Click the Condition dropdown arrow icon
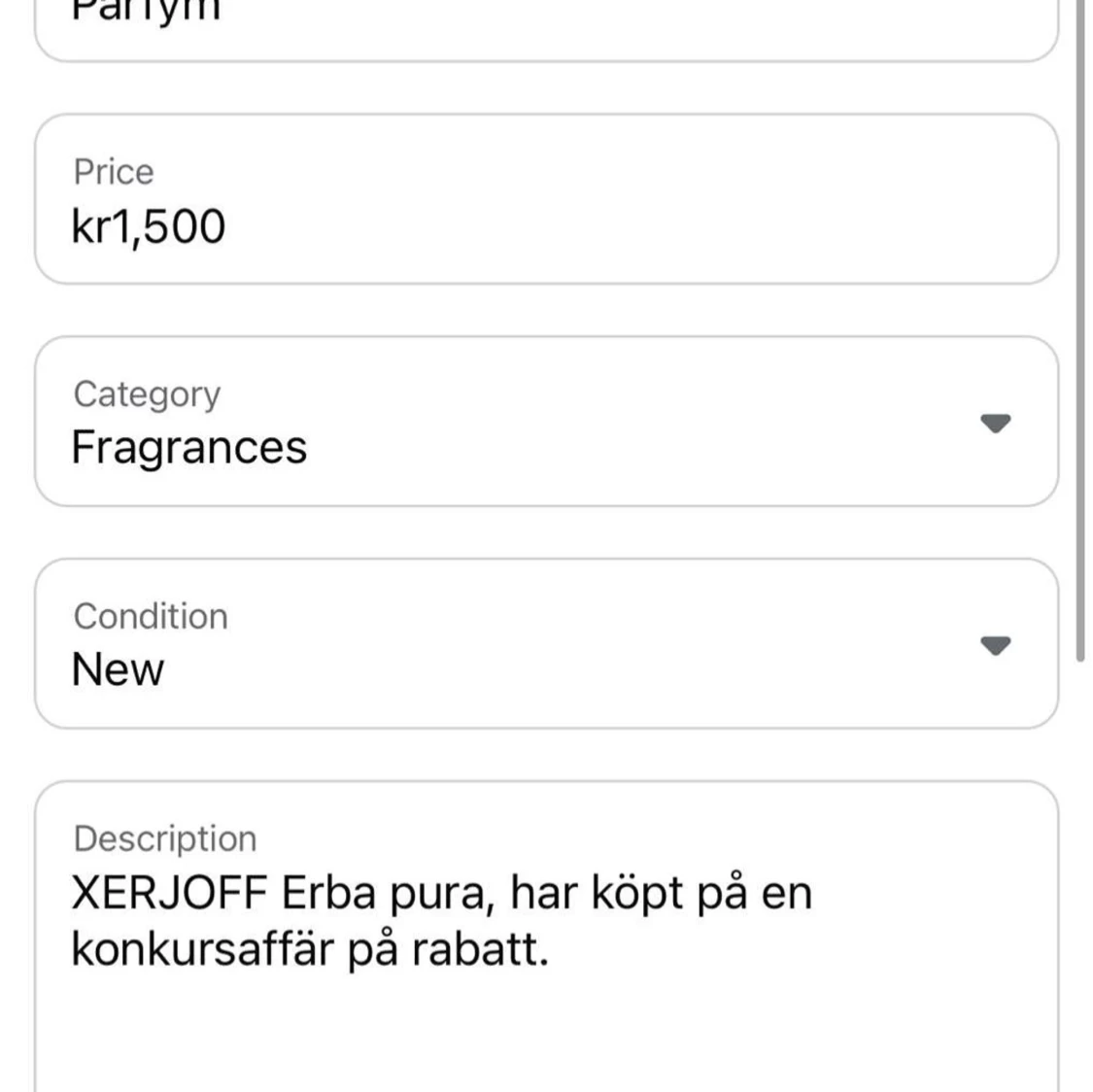The height and width of the screenshot is (1092, 1093). pos(995,645)
